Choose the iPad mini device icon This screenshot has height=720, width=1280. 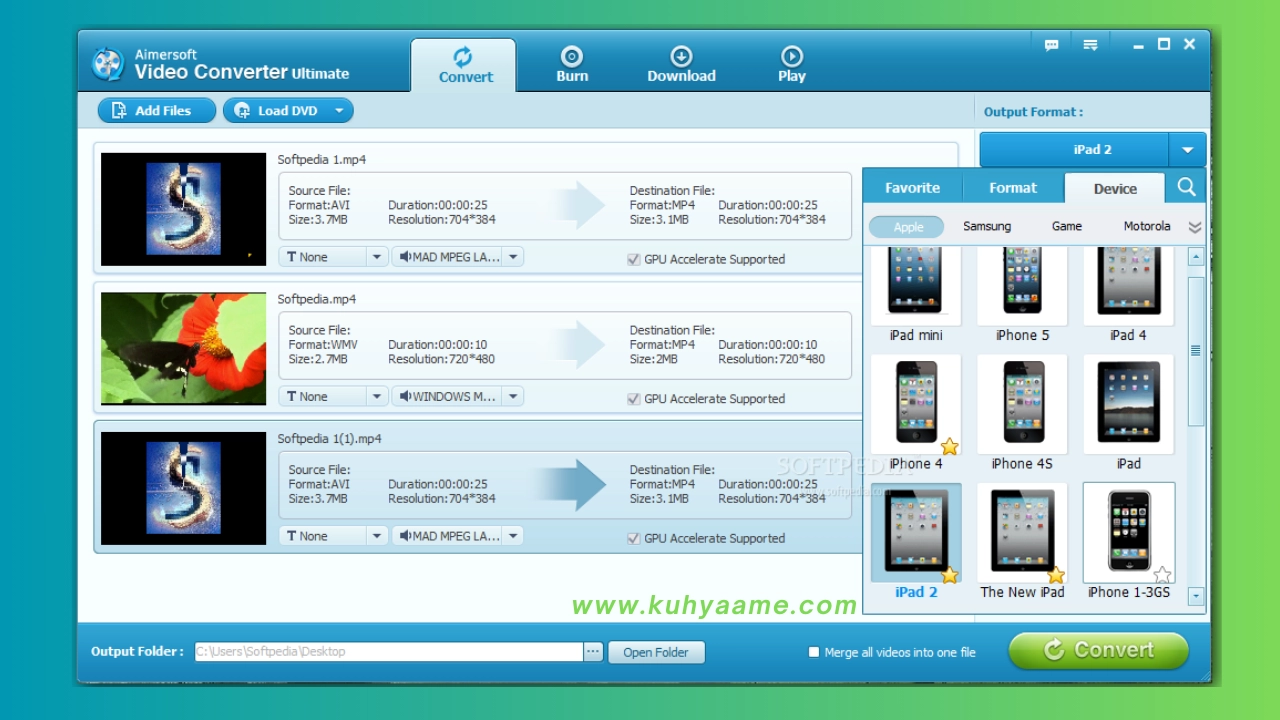pos(916,284)
